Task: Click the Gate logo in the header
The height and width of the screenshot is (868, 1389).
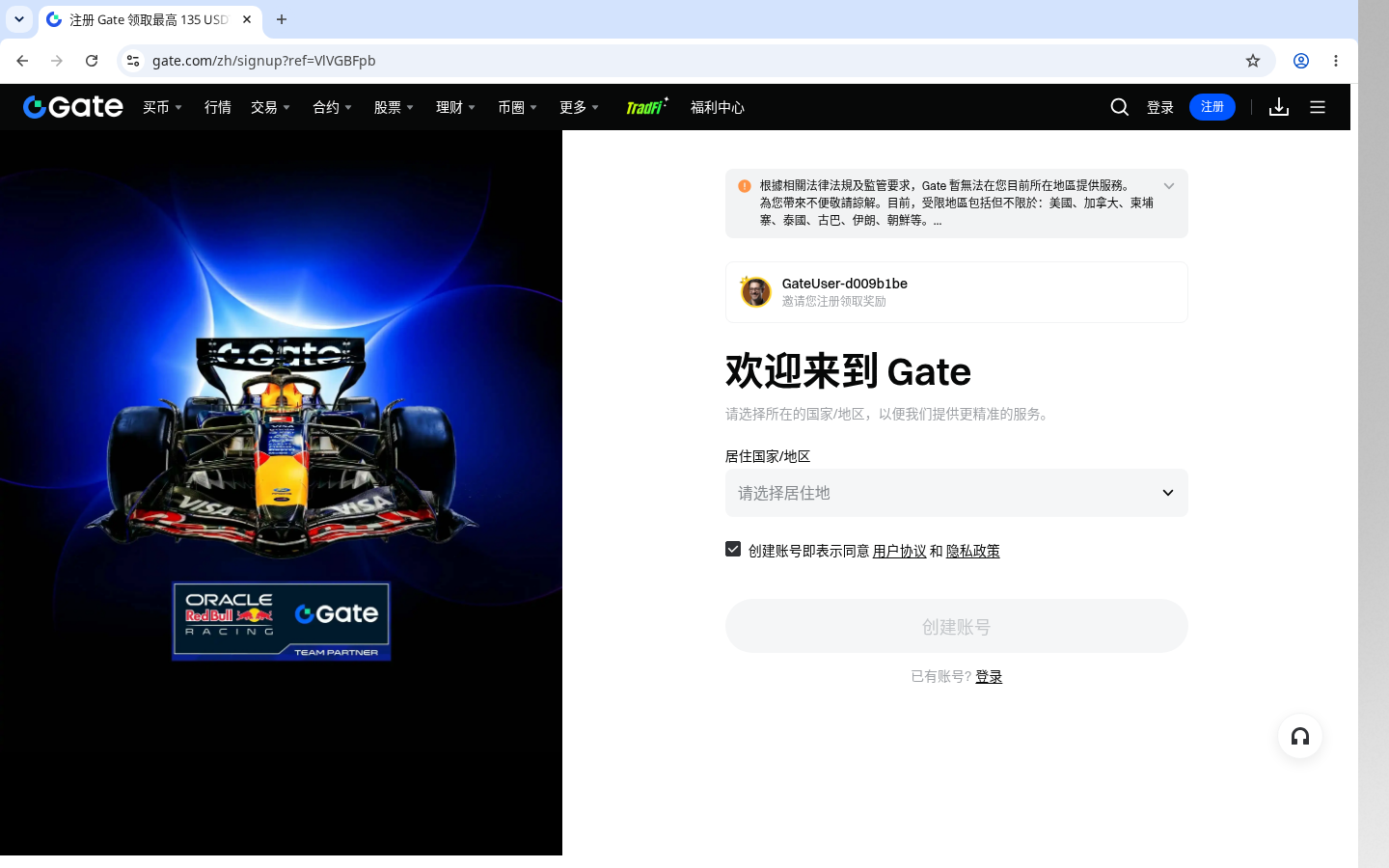Action: point(73,107)
